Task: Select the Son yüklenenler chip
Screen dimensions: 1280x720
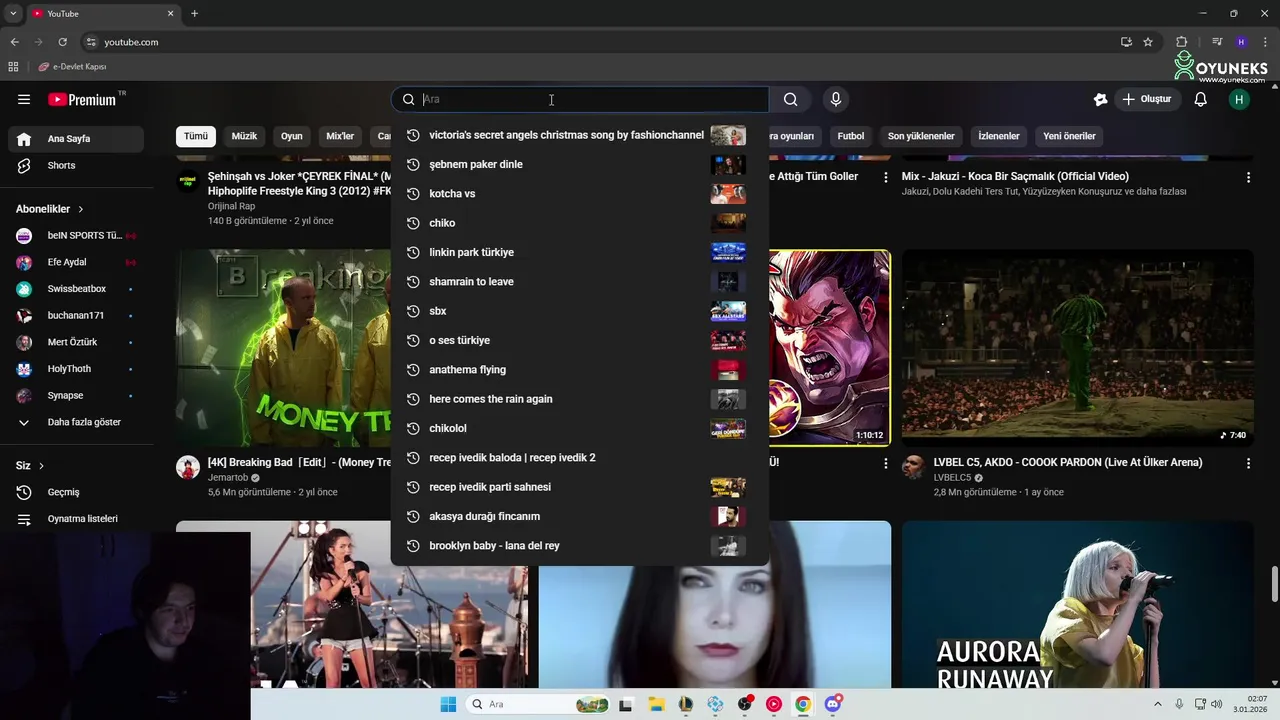Action: click(x=921, y=136)
